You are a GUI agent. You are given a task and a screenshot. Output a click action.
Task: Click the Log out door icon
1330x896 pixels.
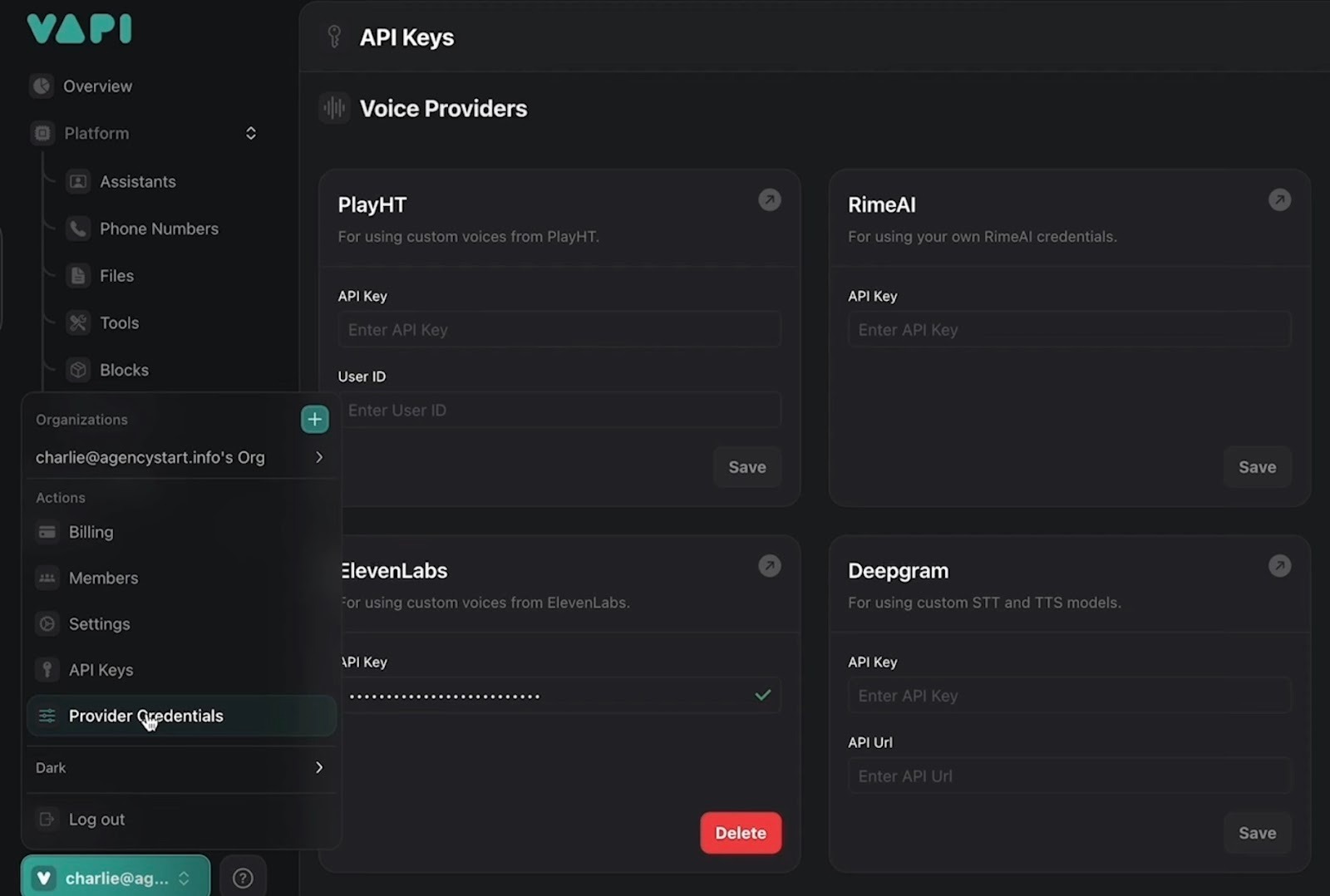pyautogui.click(x=47, y=820)
